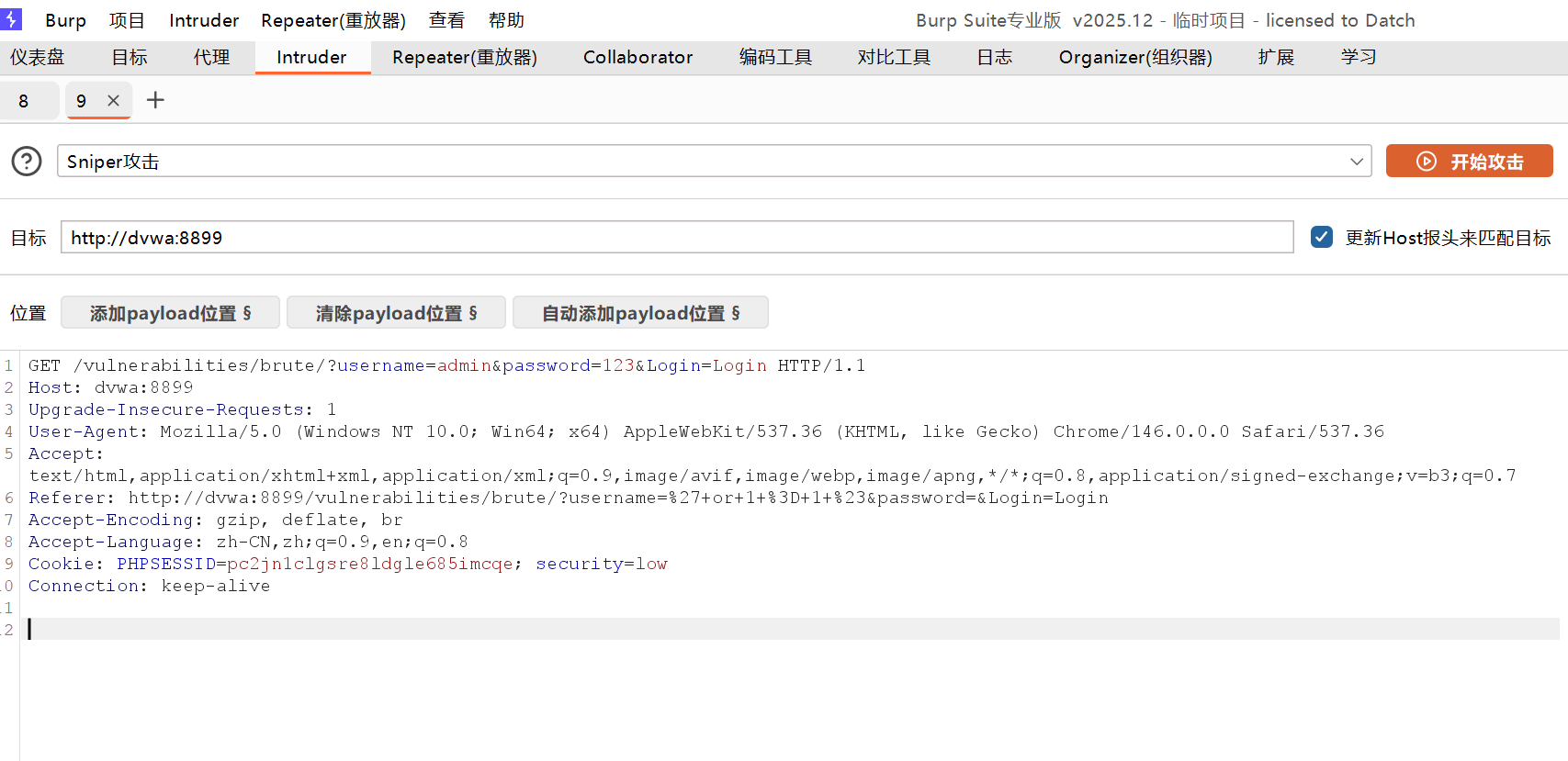Screen dimensions: 1568x761
Task: Open the help question mark icon
Action: (27, 162)
